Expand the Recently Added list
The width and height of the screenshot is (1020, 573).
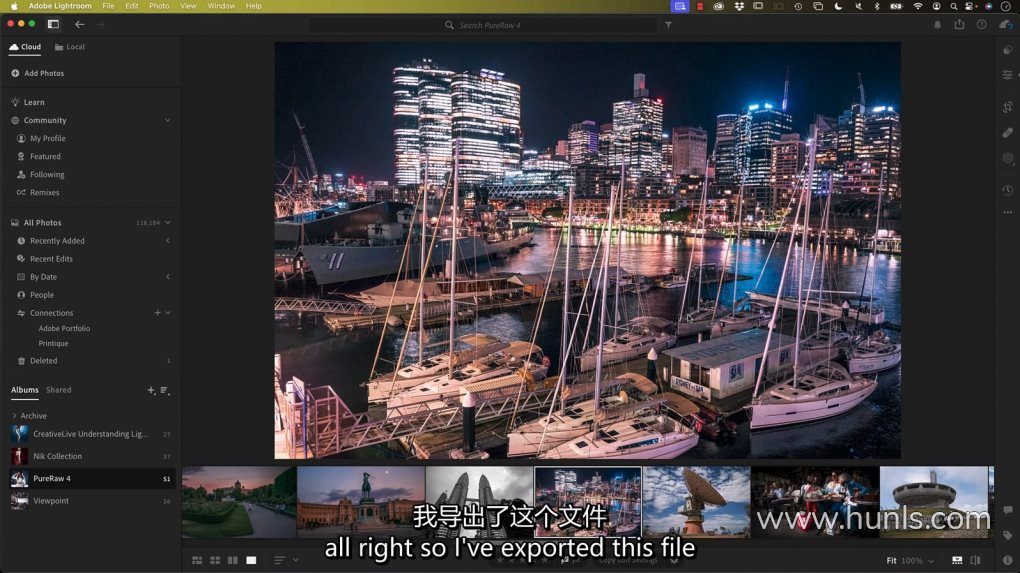click(168, 241)
